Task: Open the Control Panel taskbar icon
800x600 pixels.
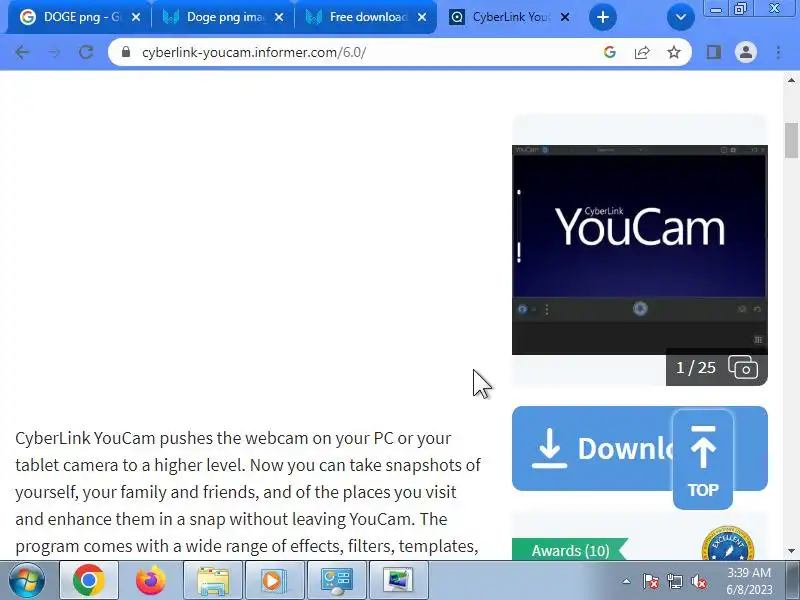Action: pyautogui.click(x=336, y=581)
